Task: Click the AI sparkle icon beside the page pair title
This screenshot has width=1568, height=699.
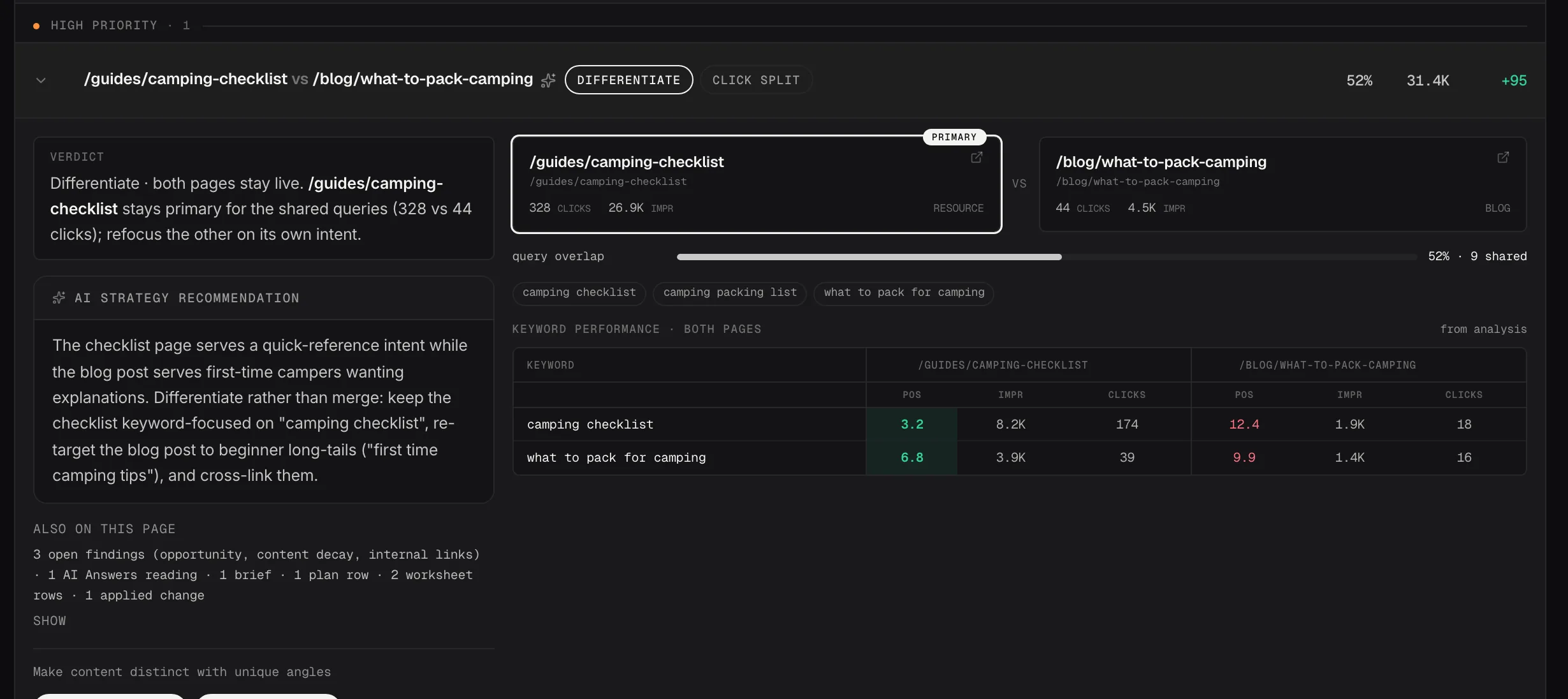Action: pos(548,80)
